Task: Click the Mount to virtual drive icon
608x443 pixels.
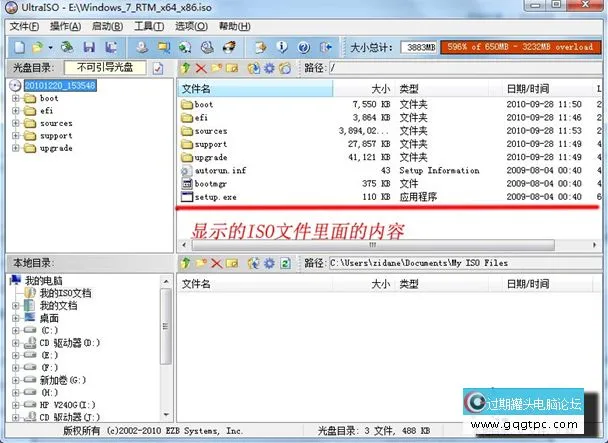Action: [x=207, y=47]
